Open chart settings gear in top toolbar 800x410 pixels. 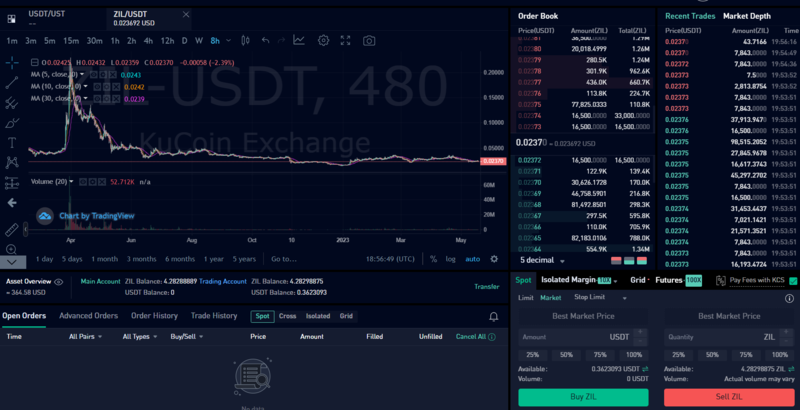pos(323,40)
